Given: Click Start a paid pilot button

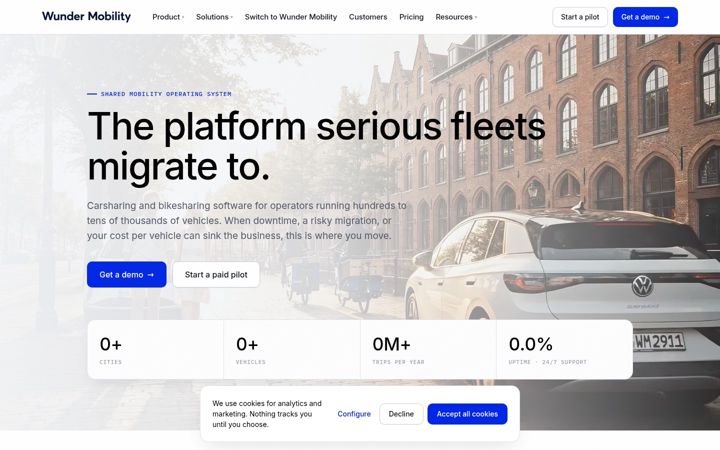Looking at the screenshot, I should tap(216, 275).
